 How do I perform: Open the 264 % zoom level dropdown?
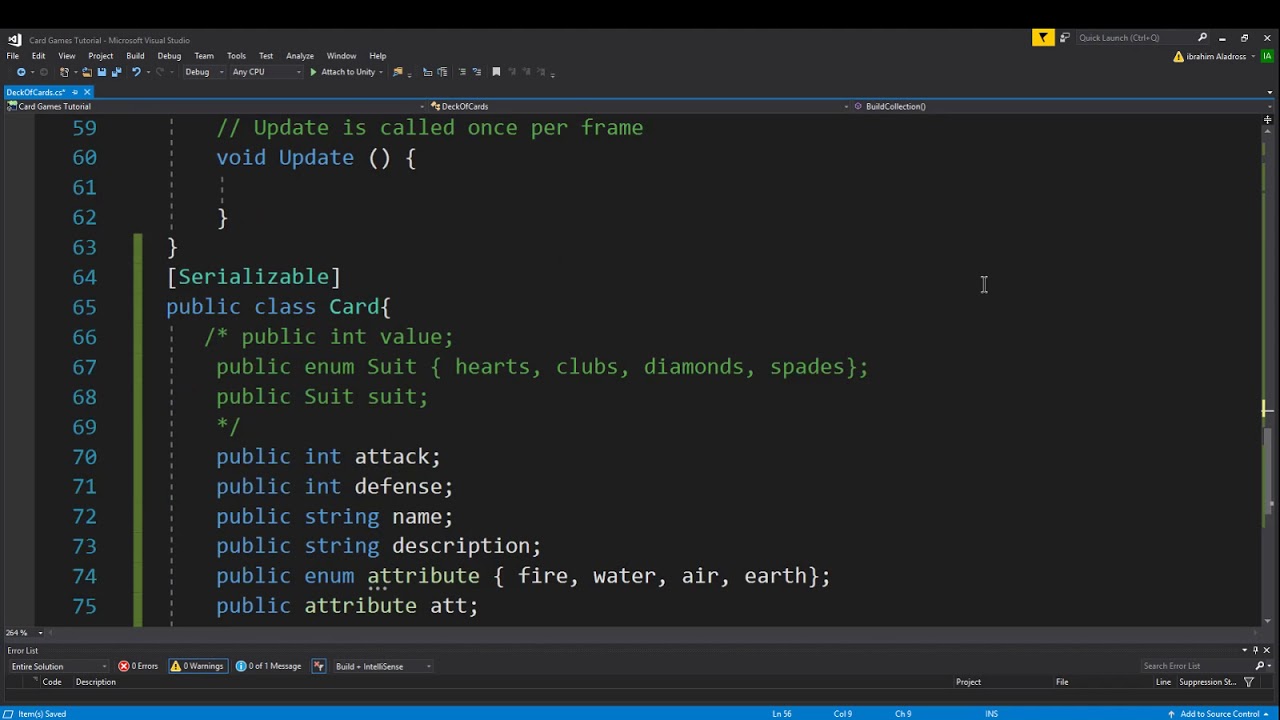click(x=24, y=632)
